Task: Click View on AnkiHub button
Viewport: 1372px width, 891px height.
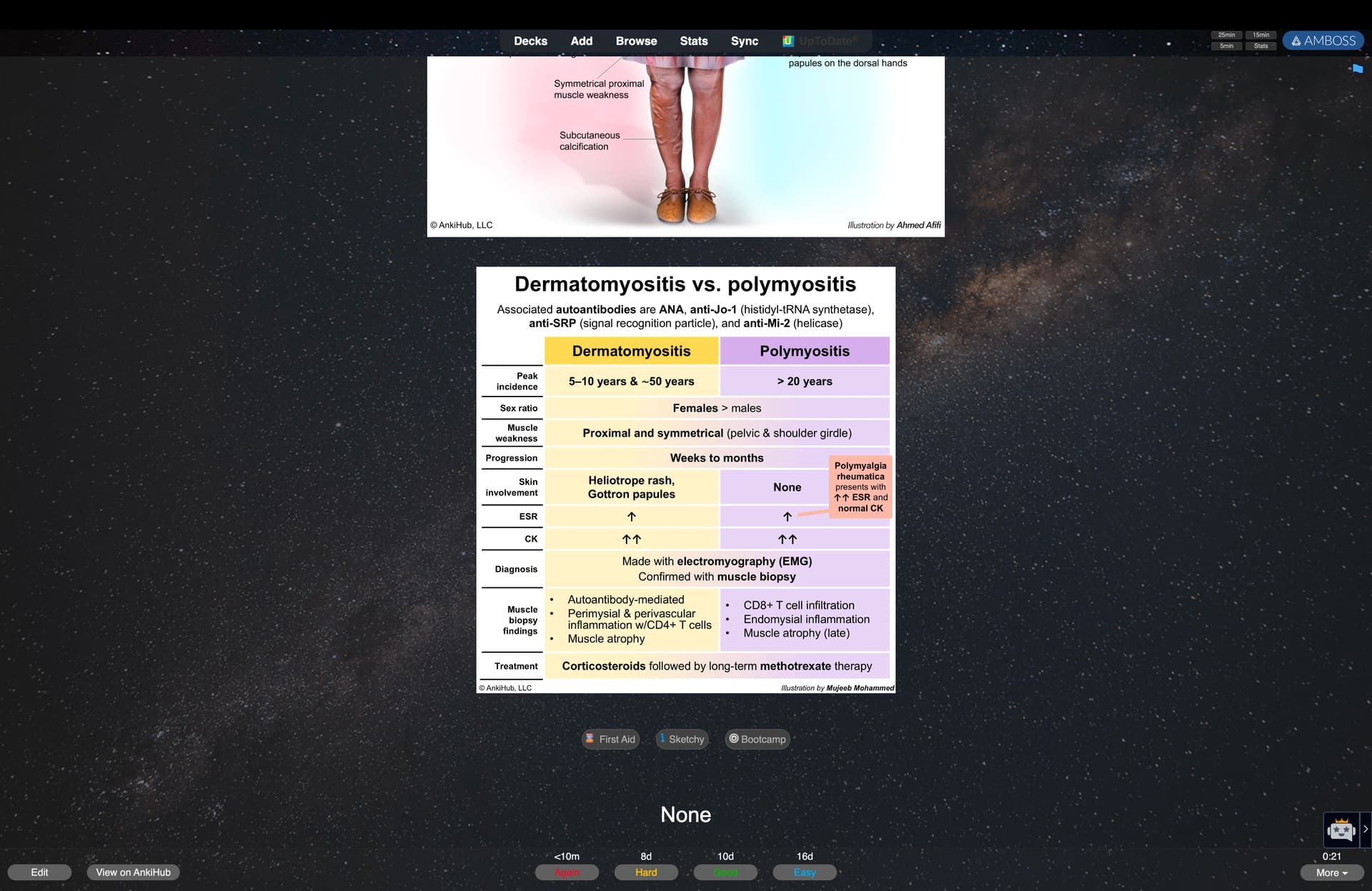Action: pyautogui.click(x=133, y=872)
